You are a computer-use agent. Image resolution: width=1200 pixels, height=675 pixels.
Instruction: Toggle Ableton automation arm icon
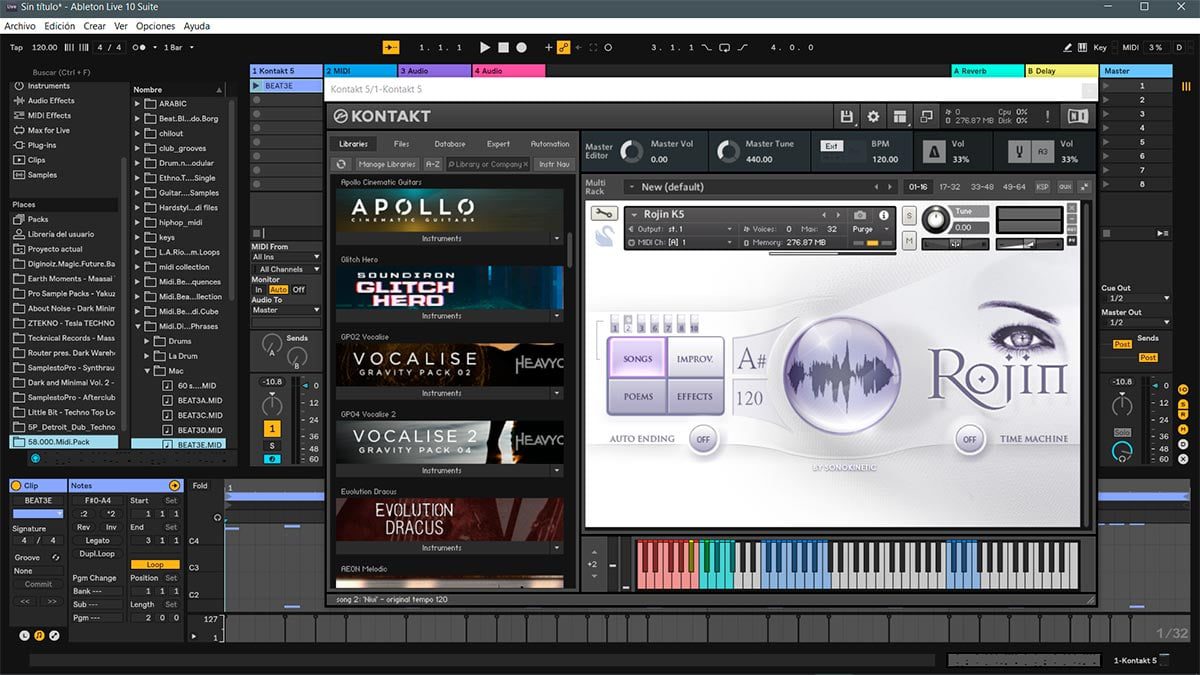564,47
